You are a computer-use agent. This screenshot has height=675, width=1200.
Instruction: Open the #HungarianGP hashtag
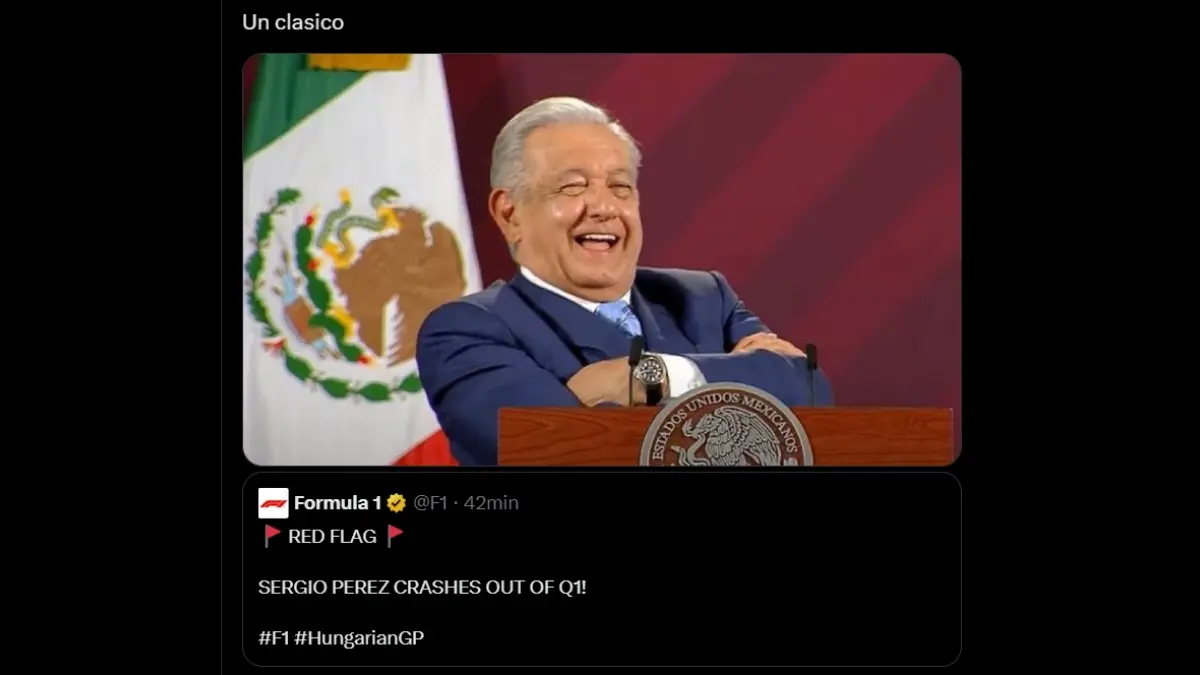pos(359,637)
